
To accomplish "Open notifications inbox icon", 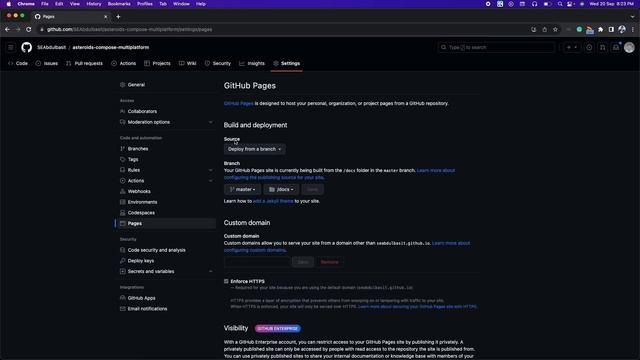I will point(616,47).
